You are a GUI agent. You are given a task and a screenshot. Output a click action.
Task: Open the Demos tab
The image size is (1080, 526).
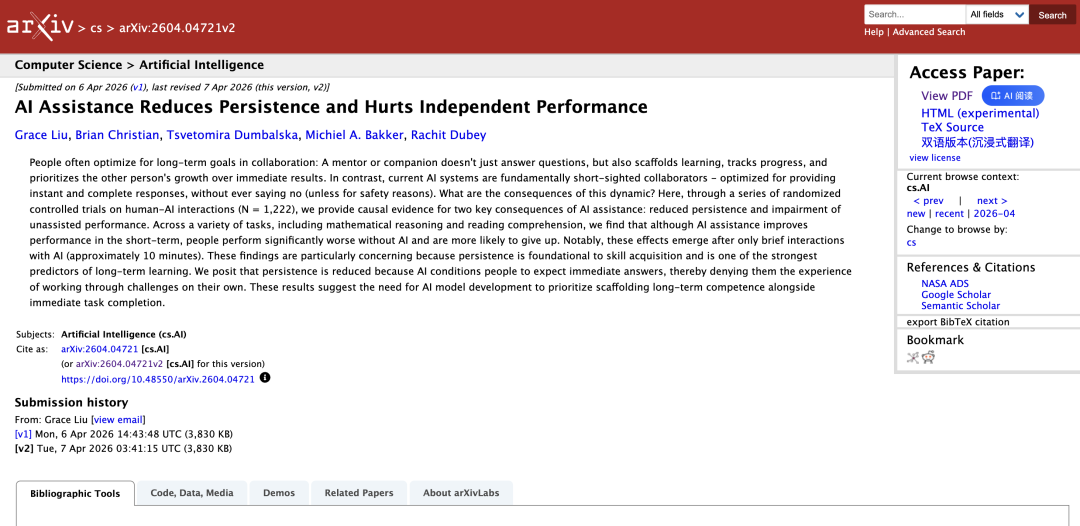point(279,493)
